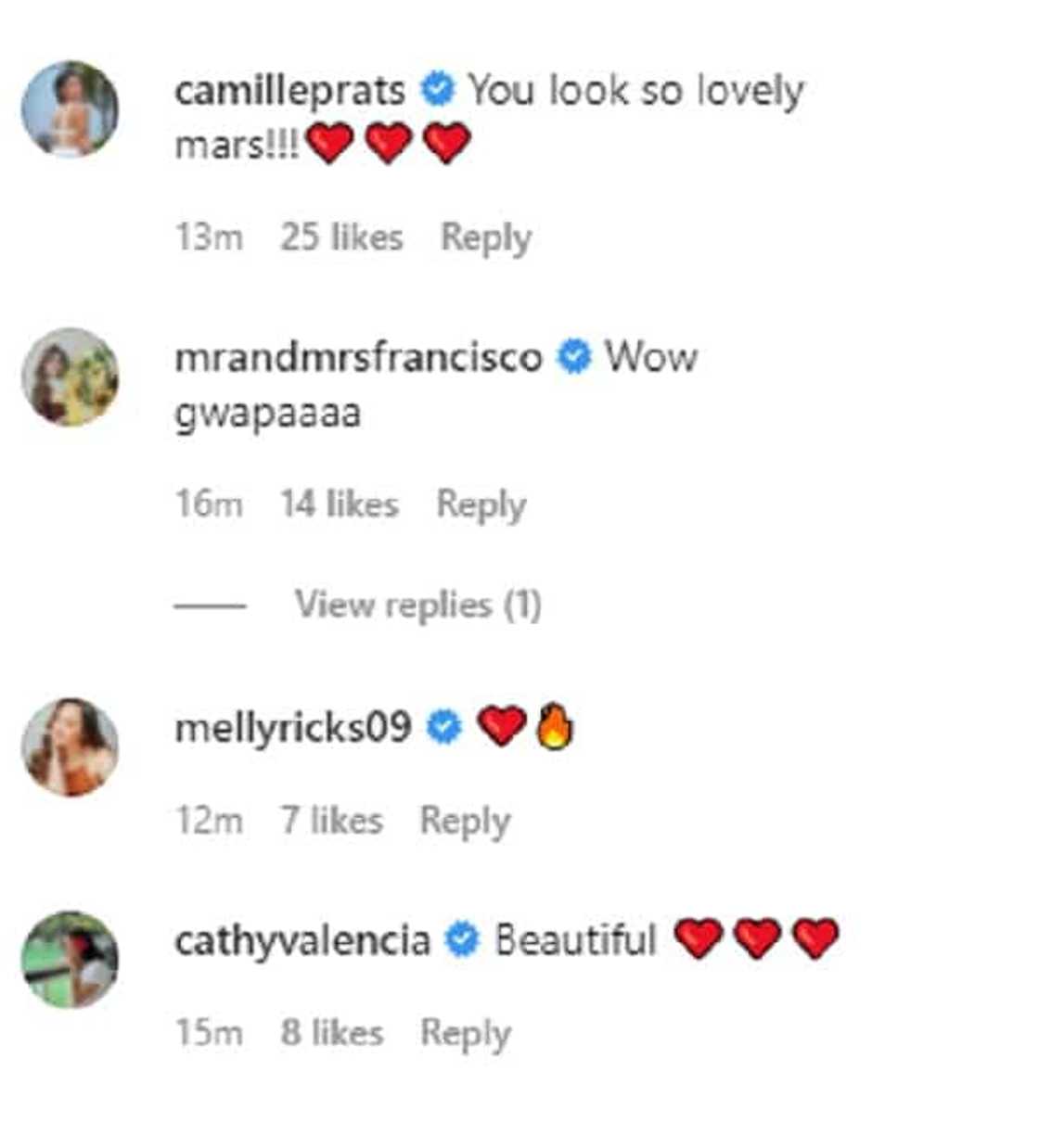
Task: Expand View replies (1) thread
Action: click(417, 605)
